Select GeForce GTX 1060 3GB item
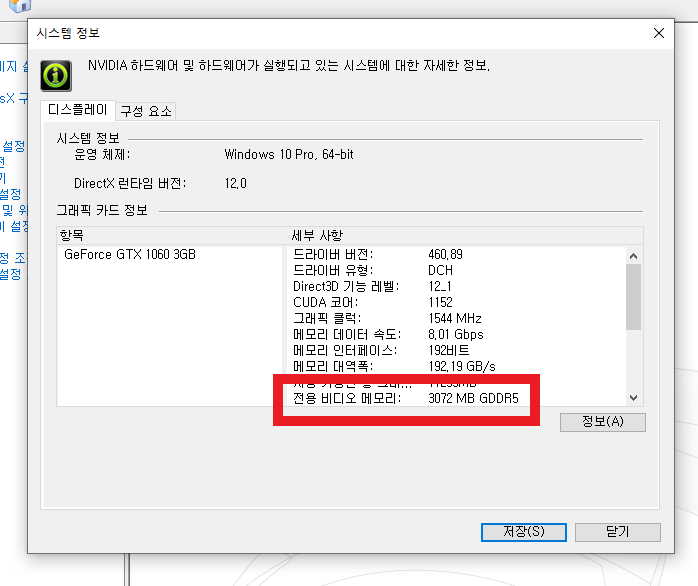Screen dimensions: 698x586 pyautogui.click(x=130, y=254)
